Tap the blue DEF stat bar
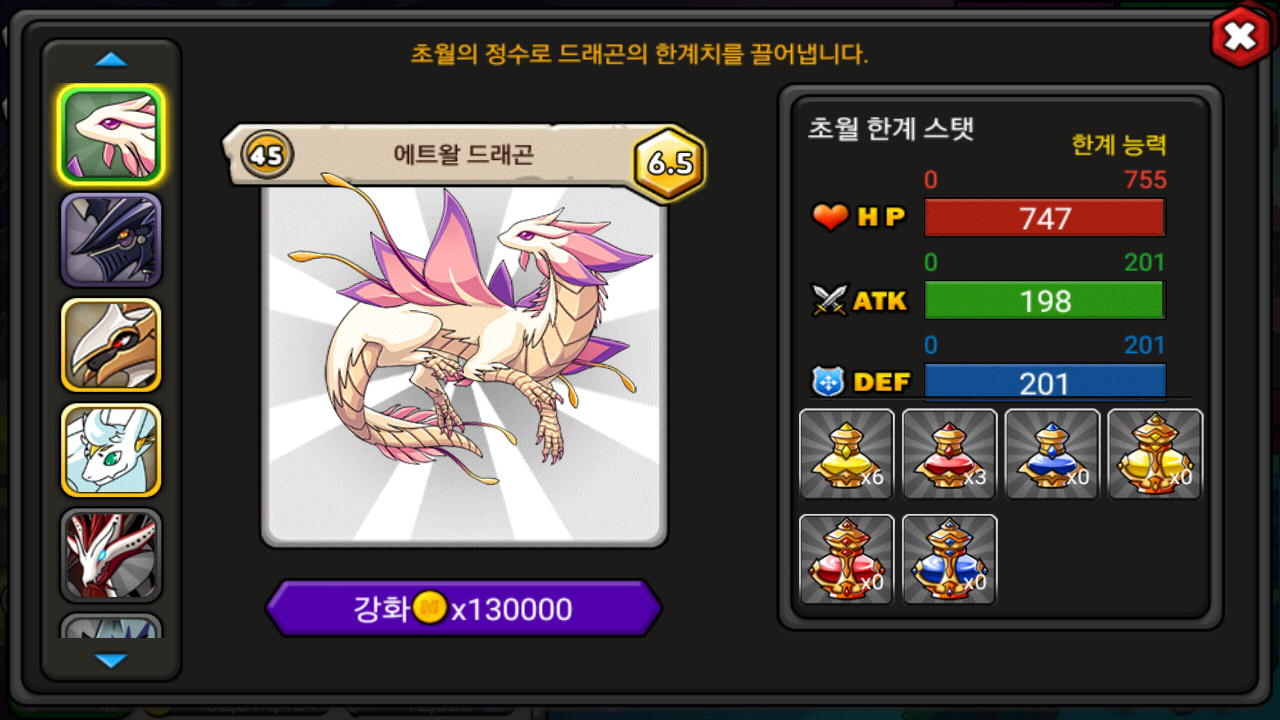This screenshot has height=720, width=1280. click(x=1045, y=383)
